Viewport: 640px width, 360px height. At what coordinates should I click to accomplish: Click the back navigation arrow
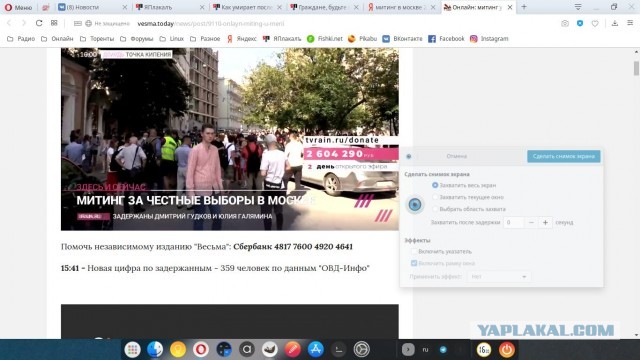(9, 23)
